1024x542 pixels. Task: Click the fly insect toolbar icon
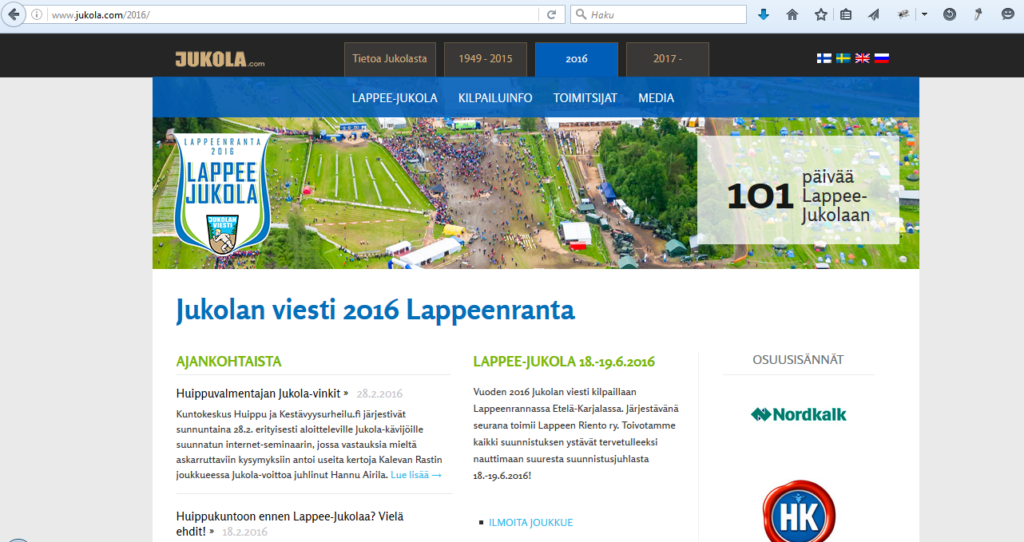coord(903,14)
